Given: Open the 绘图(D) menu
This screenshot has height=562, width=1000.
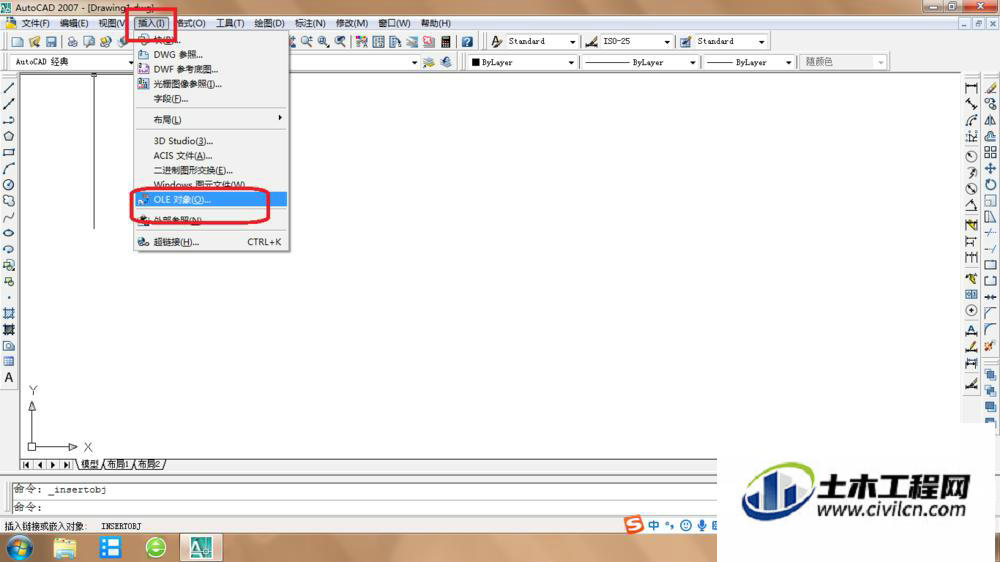Looking at the screenshot, I should (x=269, y=23).
